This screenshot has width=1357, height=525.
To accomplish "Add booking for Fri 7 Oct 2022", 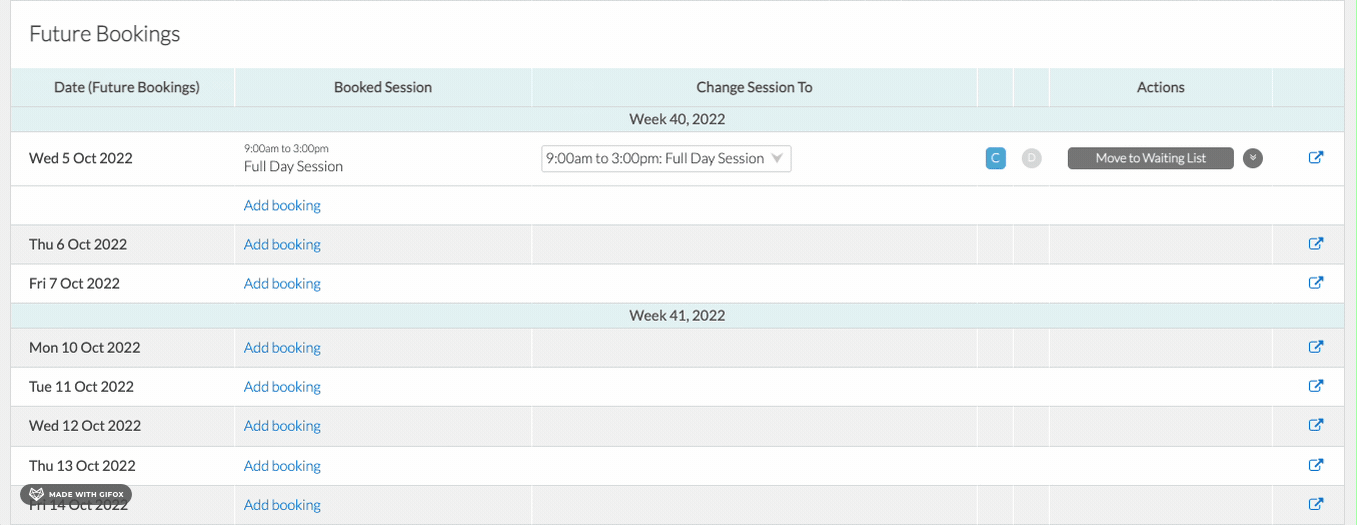I will [282, 283].
